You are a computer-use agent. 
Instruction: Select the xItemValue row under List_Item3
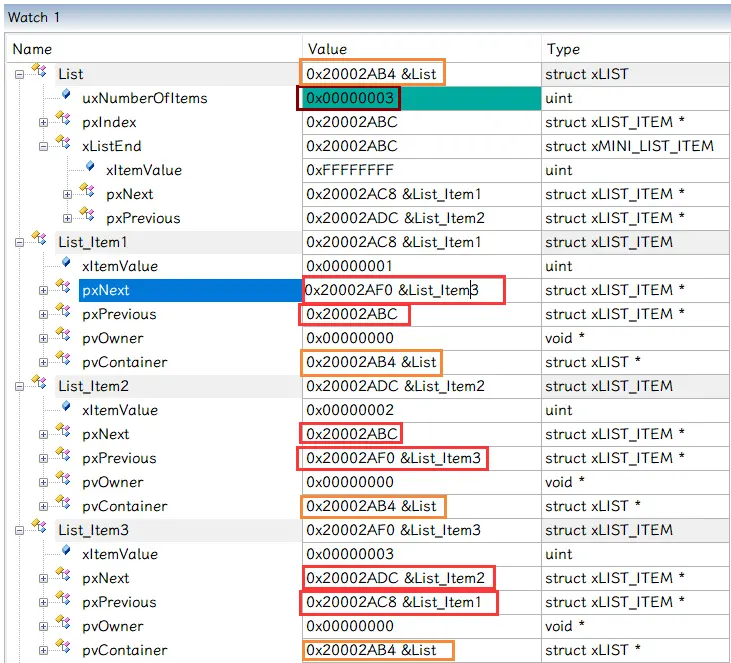(x=119, y=554)
